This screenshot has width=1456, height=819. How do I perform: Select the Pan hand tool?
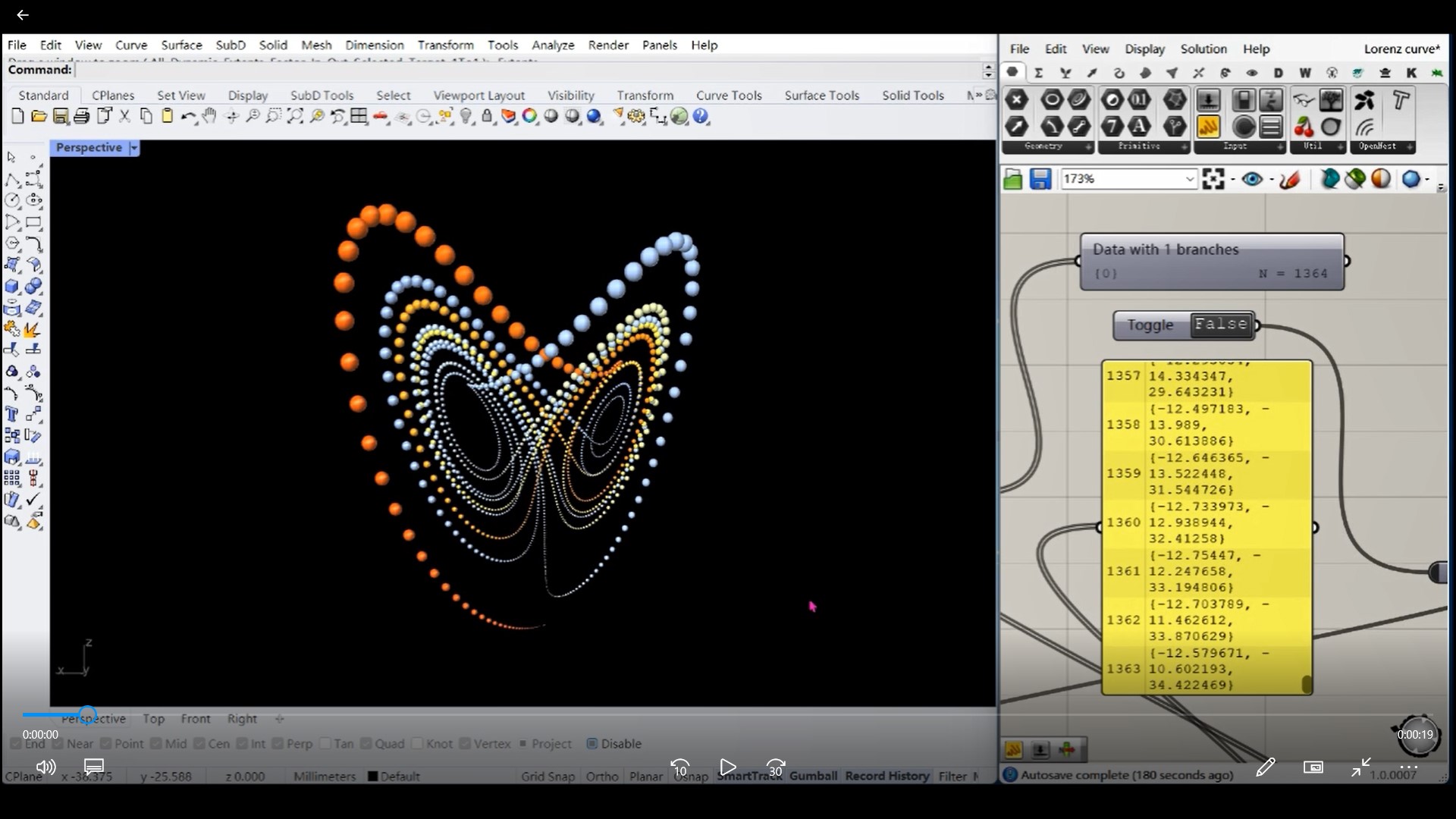point(209,116)
